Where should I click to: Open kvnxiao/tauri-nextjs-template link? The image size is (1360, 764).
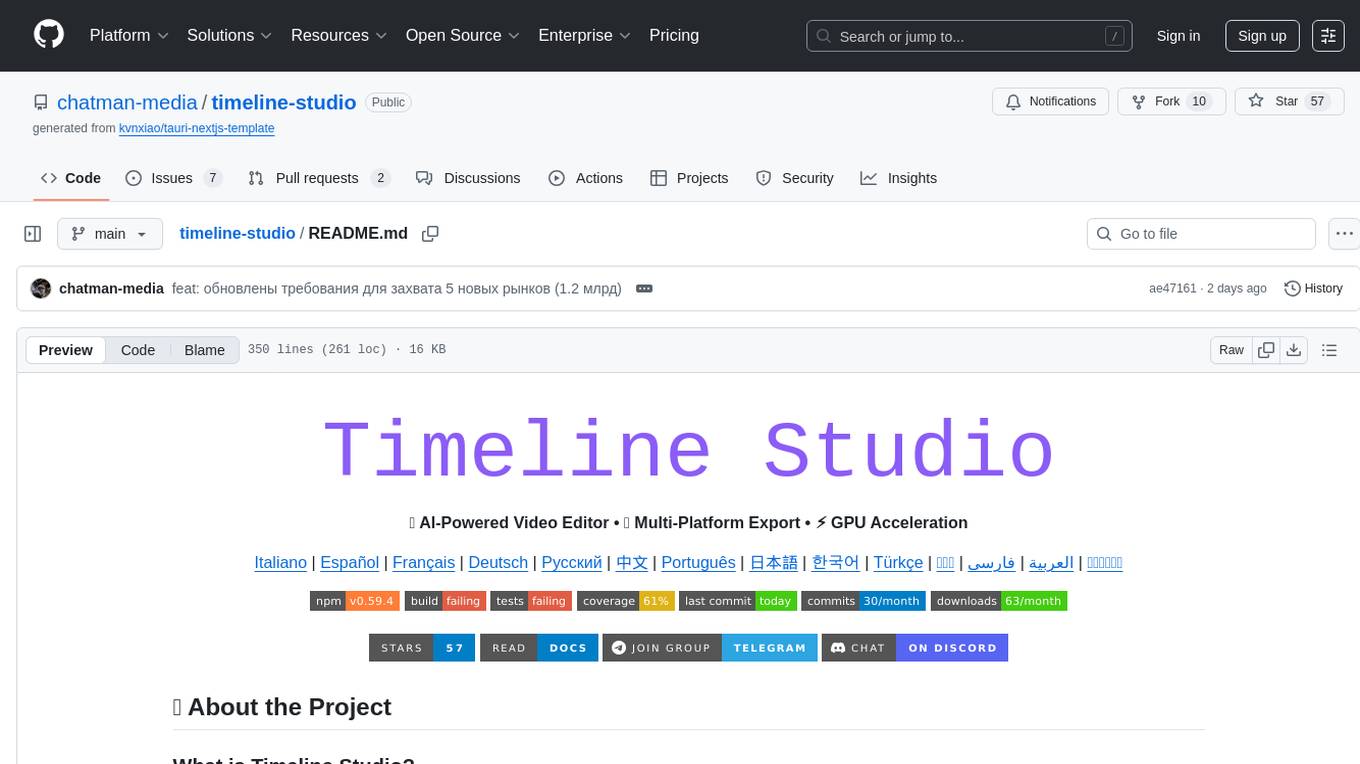196,128
